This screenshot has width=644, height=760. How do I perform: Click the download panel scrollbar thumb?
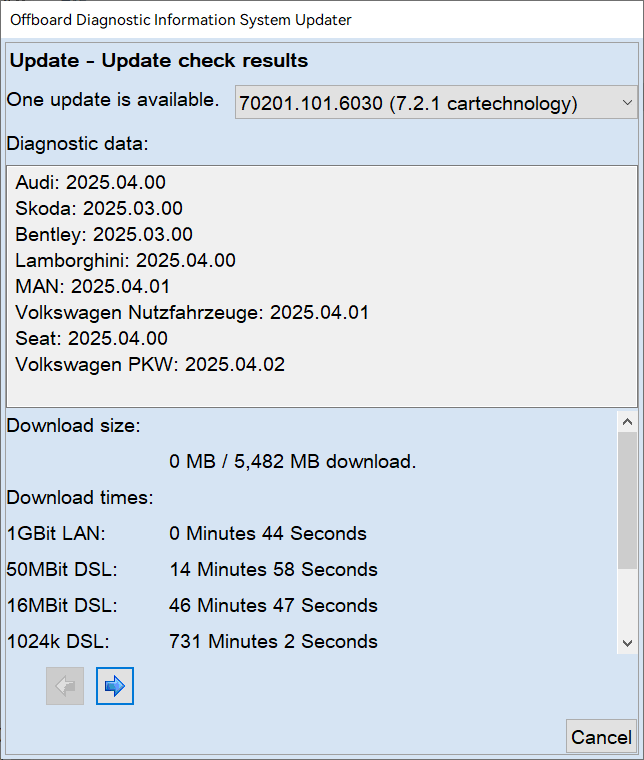pyautogui.click(x=627, y=500)
